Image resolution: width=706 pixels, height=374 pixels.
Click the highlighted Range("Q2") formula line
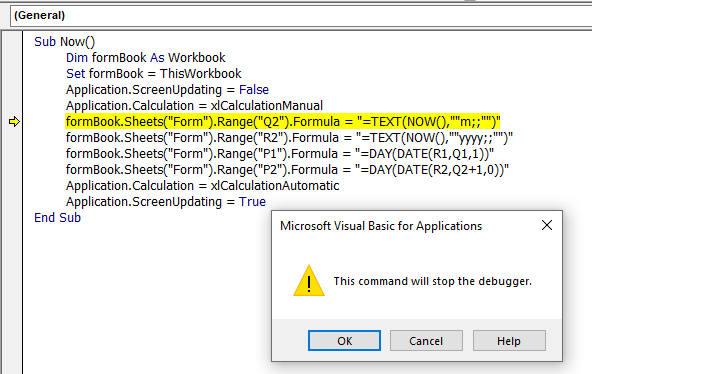[x=283, y=122]
